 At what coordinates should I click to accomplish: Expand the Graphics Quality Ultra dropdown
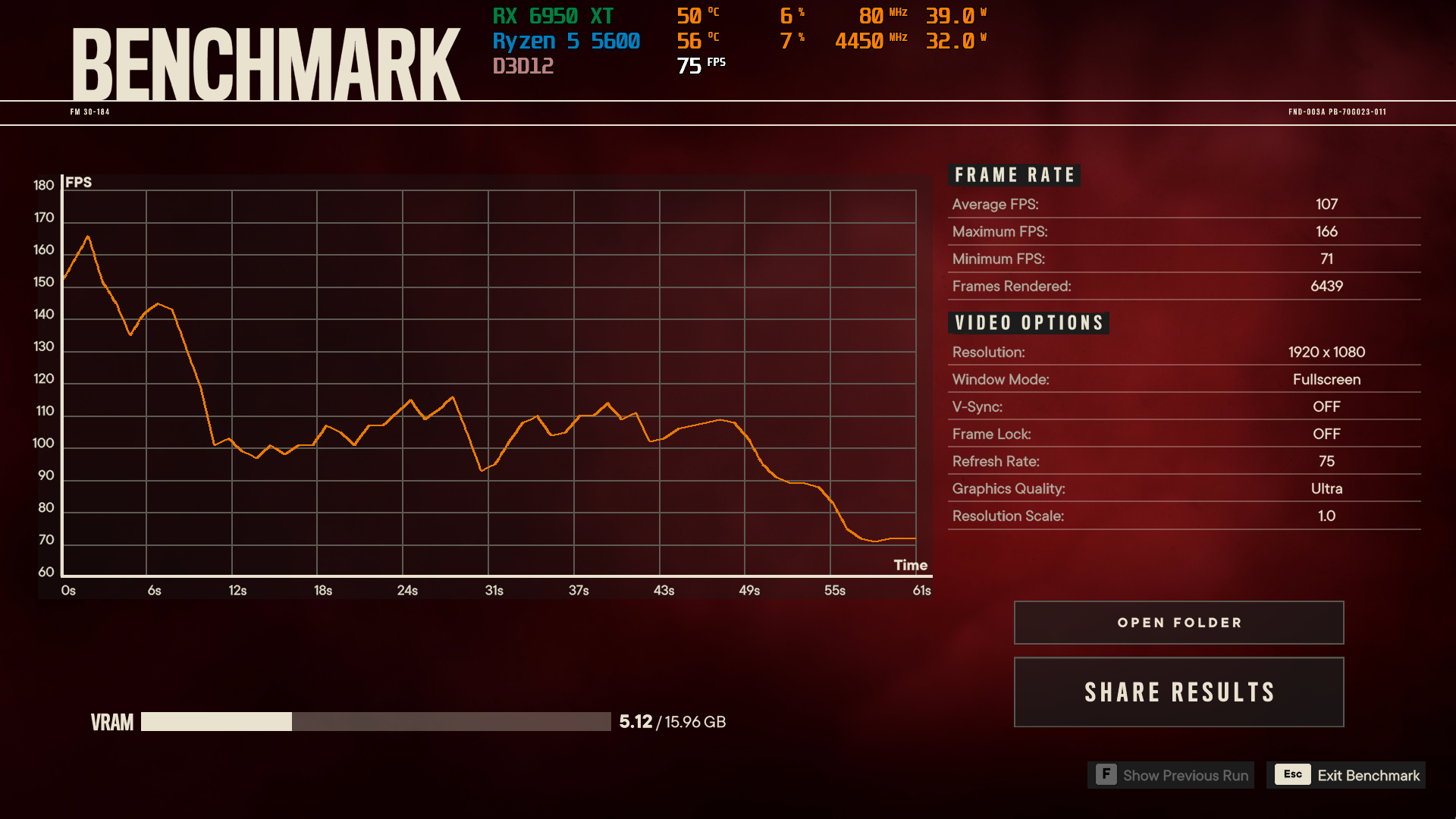click(1325, 488)
